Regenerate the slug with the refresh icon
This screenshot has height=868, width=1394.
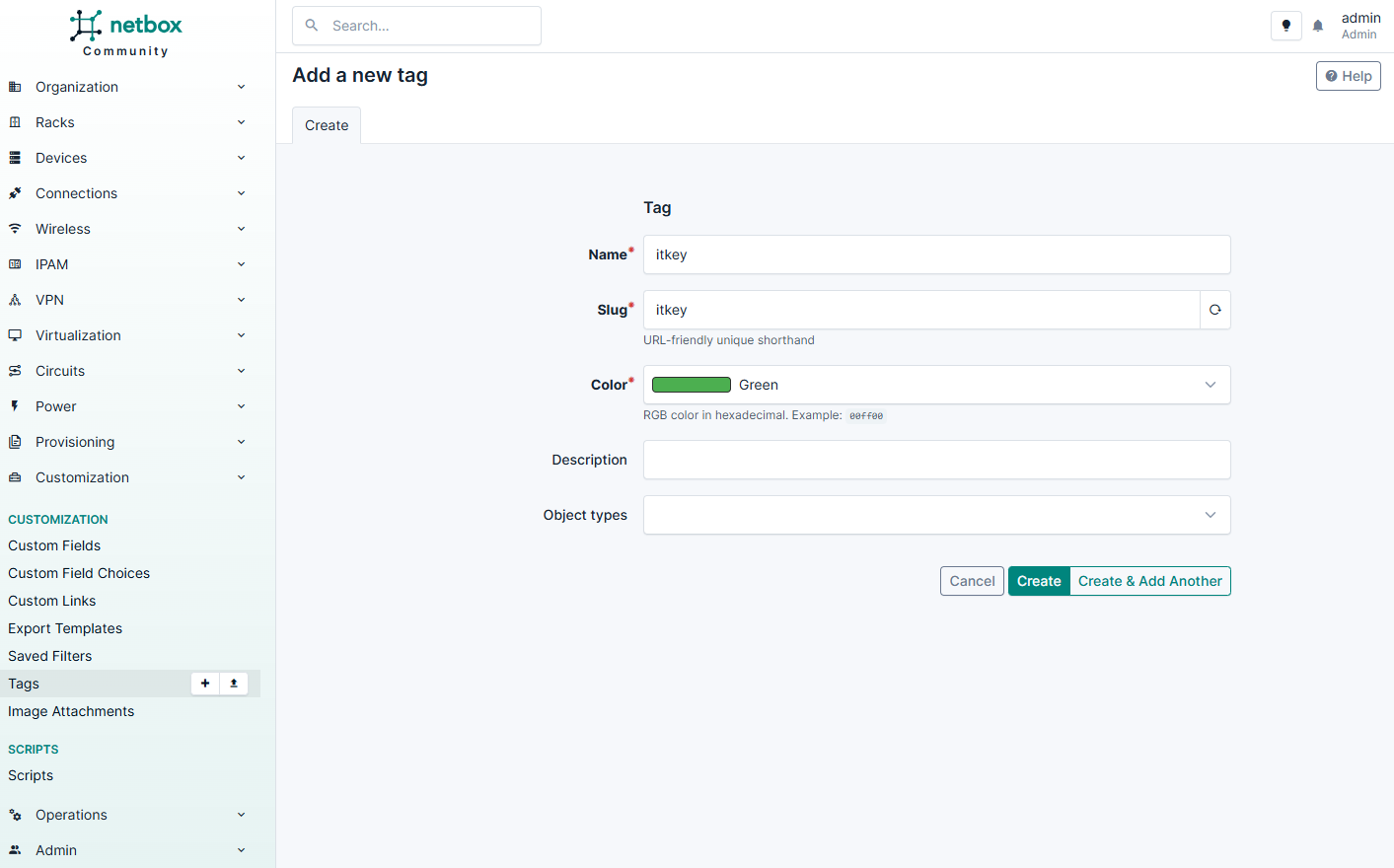1214,310
